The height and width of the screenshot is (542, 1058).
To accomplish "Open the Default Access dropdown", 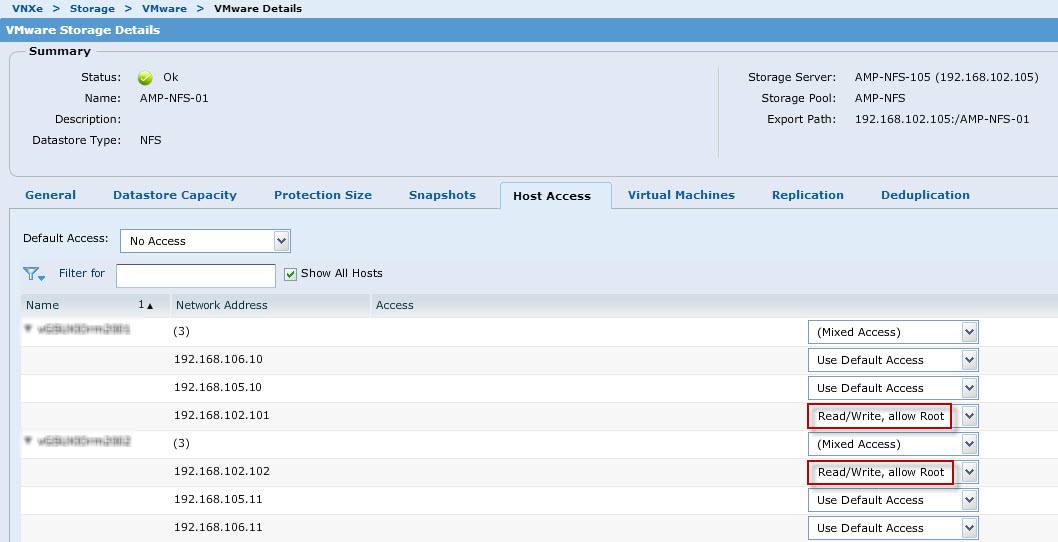I will (x=281, y=241).
